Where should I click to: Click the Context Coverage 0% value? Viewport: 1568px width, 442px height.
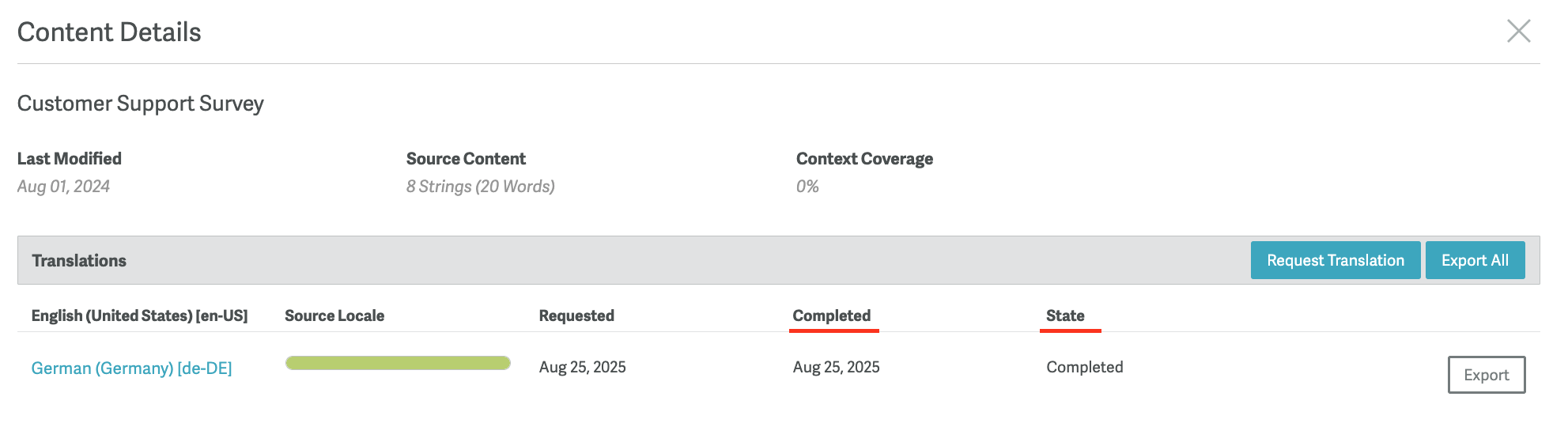coord(807,187)
